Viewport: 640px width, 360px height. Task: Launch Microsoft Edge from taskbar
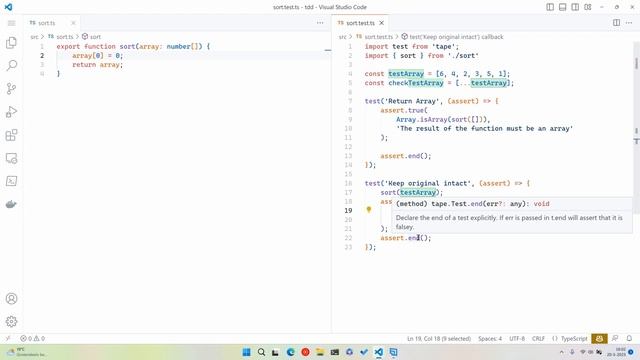tap(291, 352)
